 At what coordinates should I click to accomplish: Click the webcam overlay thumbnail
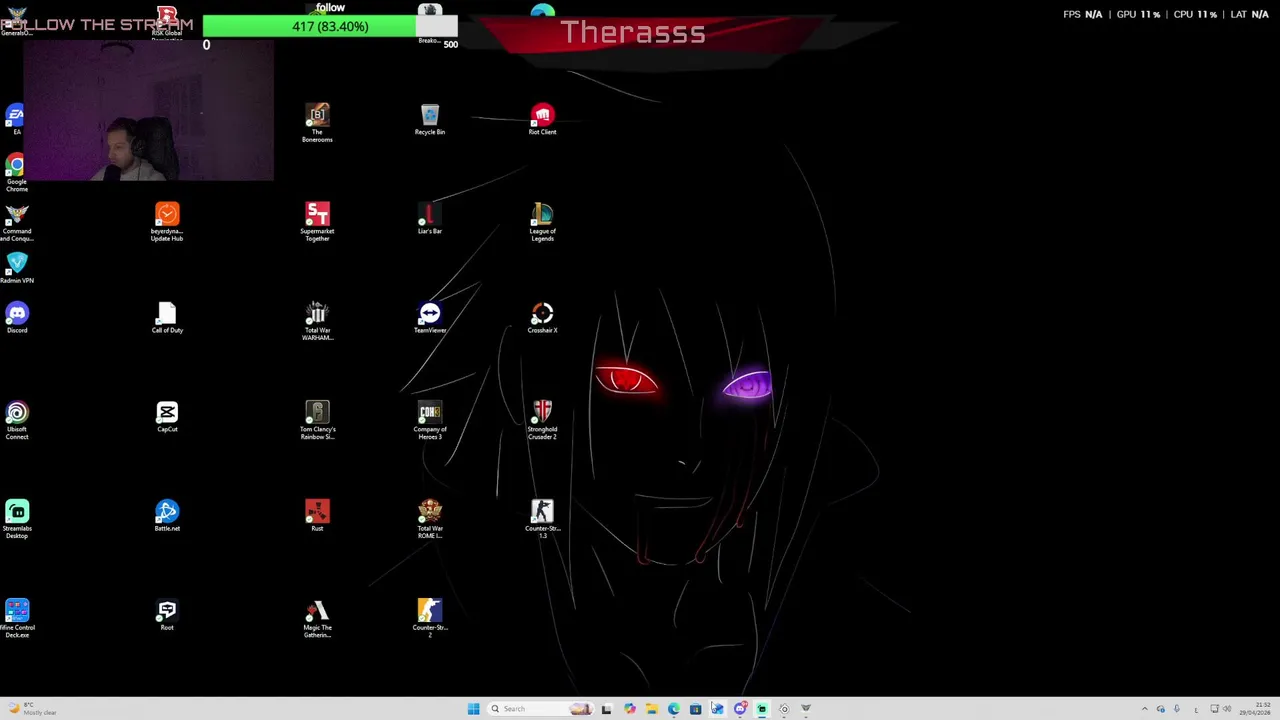tap(148, 111)
